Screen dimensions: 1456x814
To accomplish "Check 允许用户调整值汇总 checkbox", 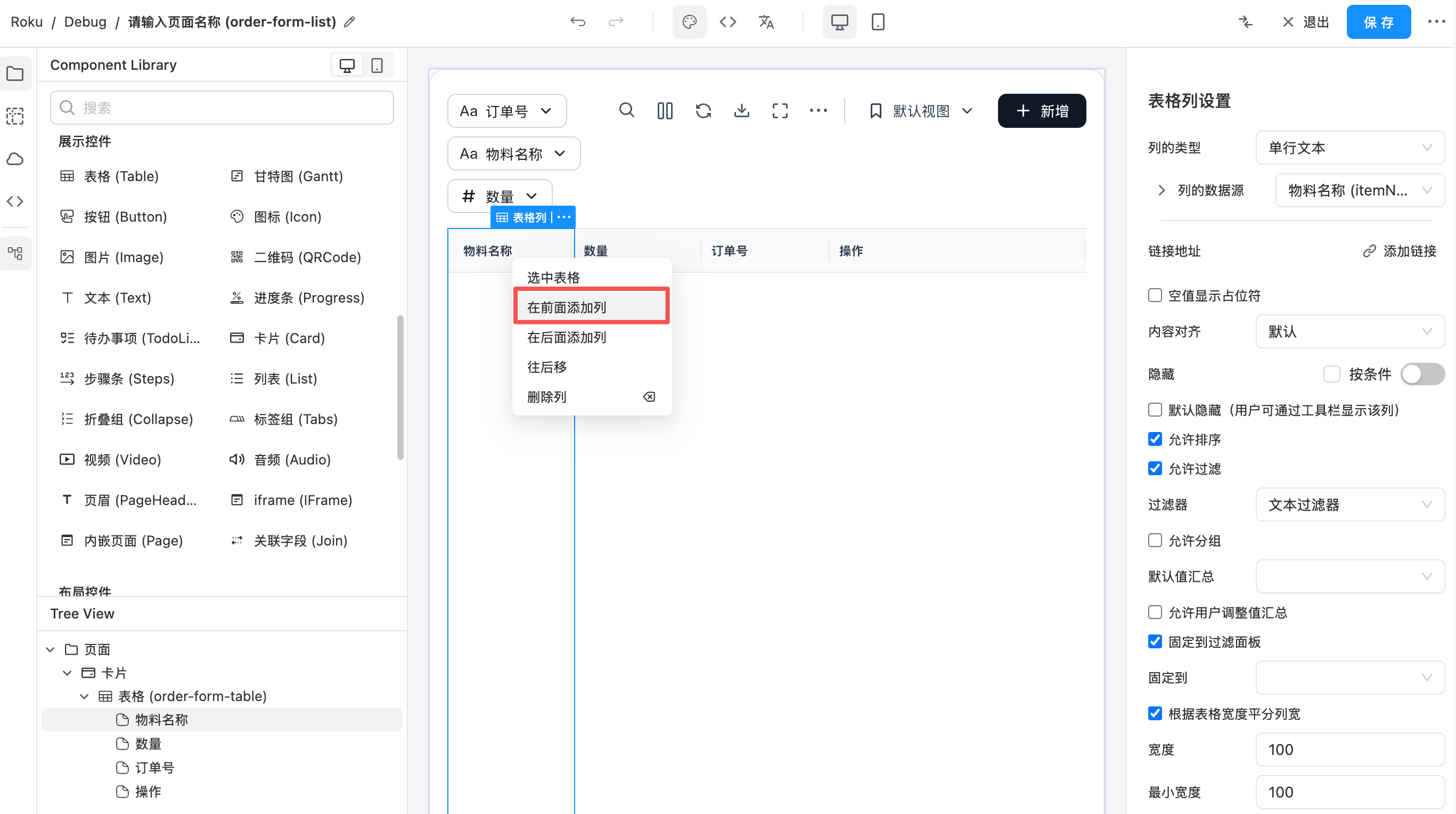I will click(x=1155, y=612).
